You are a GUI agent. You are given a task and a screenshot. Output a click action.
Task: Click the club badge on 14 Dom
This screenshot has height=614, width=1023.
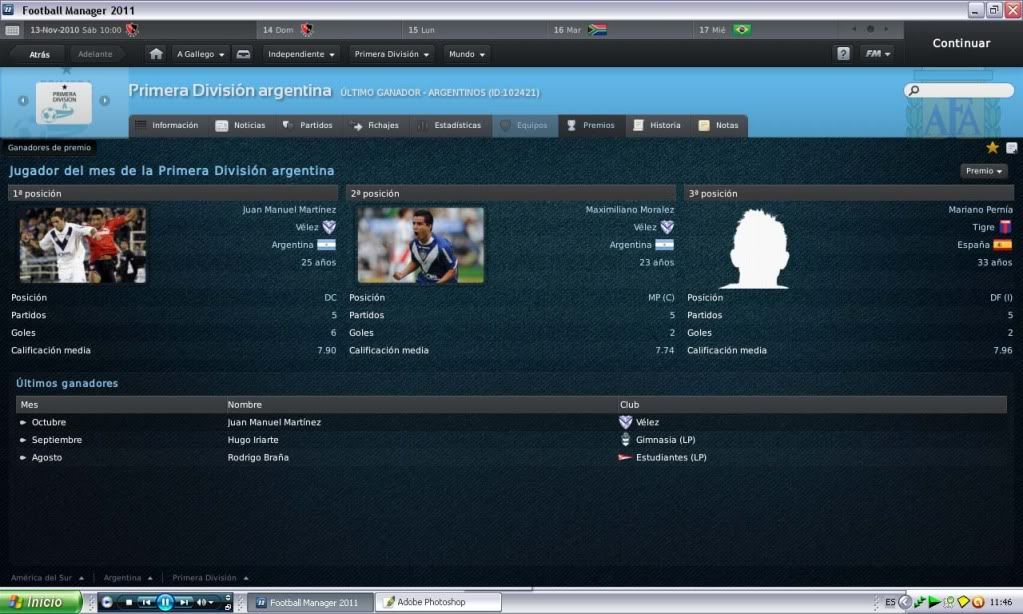point(307,30)
